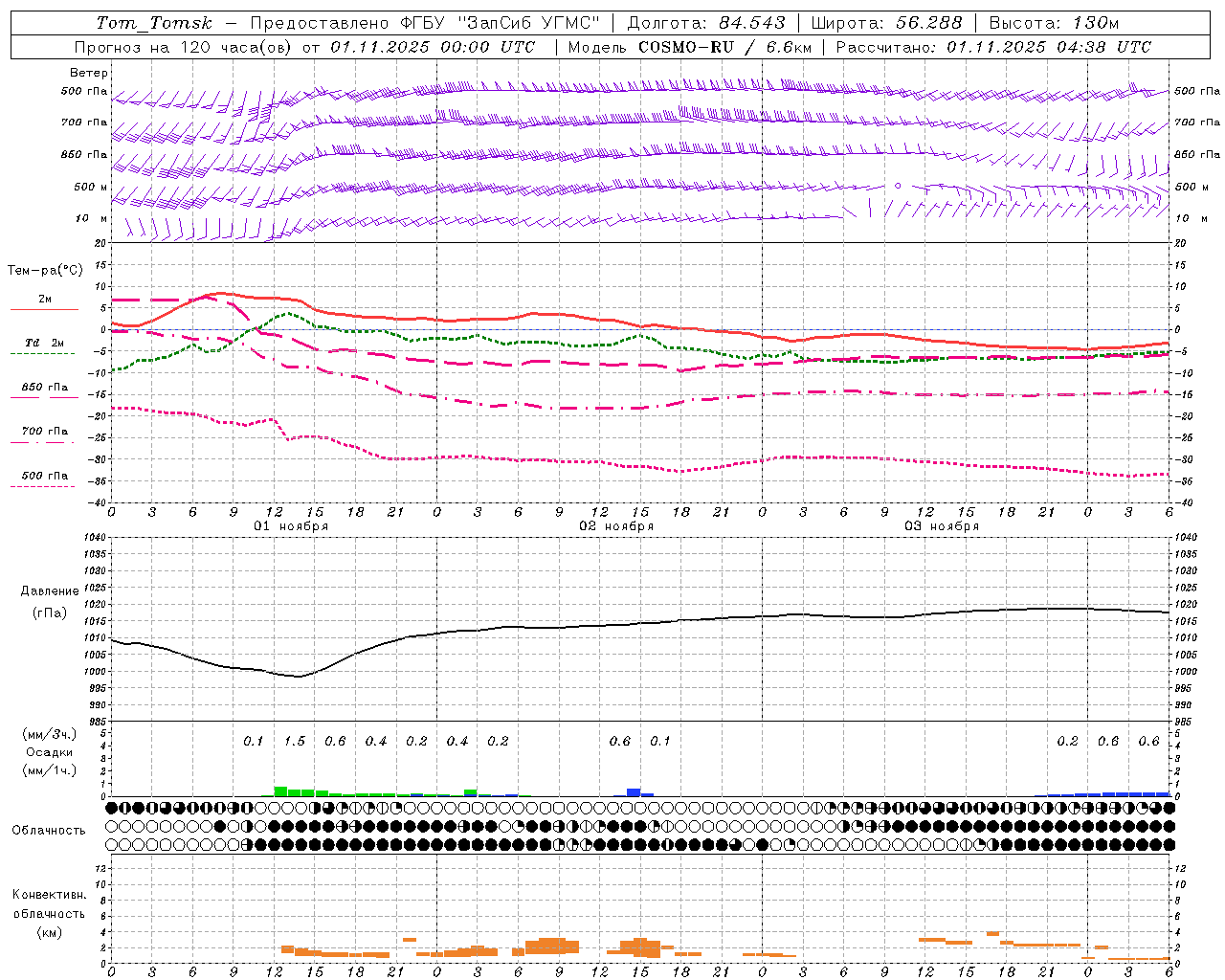Click the "(км)" convective cloud unit label
The width and height of the screenshot is (1225, 980).
(50, 932)
